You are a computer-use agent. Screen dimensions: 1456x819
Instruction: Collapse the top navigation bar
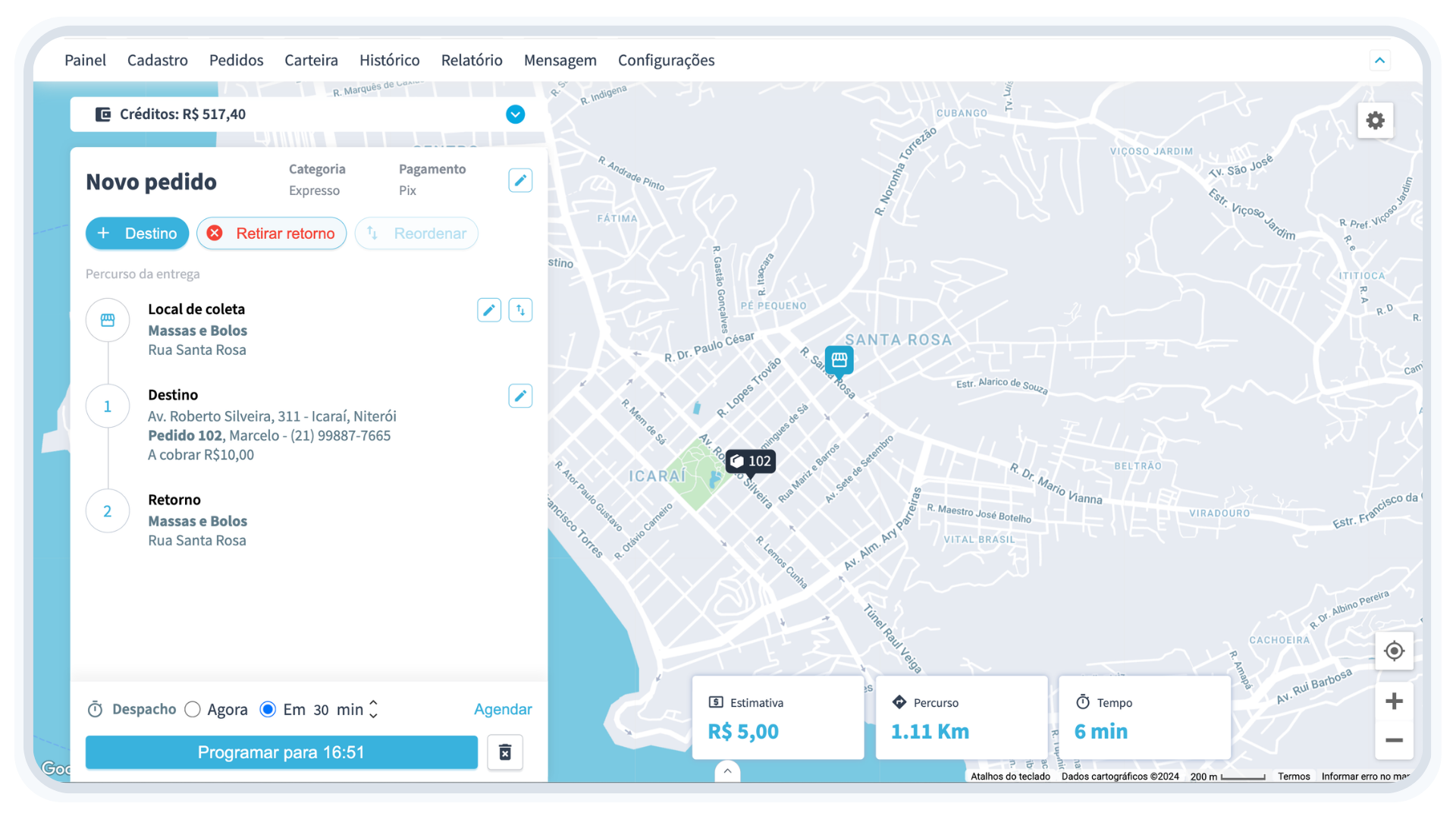(x=1380, y=61)
